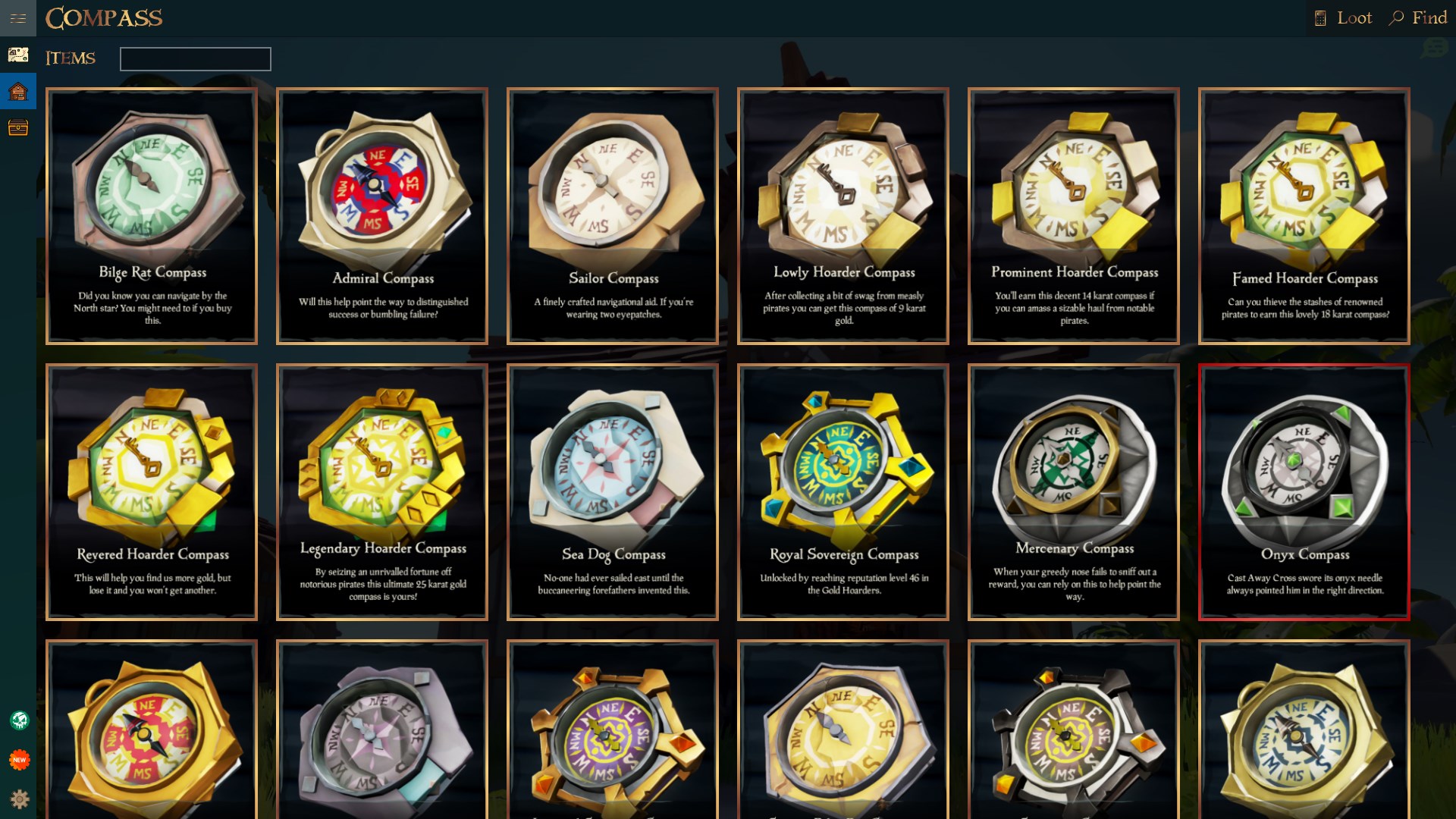
Task: Click the treasure map sidebar icon
Action: [x=18, y=55]
